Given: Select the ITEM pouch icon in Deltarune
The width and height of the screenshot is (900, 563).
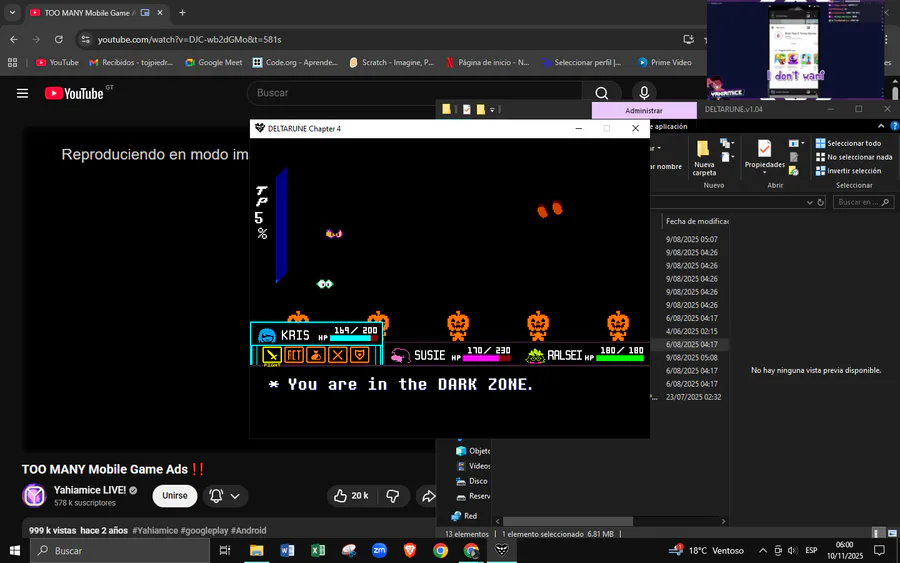Looking at the screenshot, I should click(x=316, y=355).
